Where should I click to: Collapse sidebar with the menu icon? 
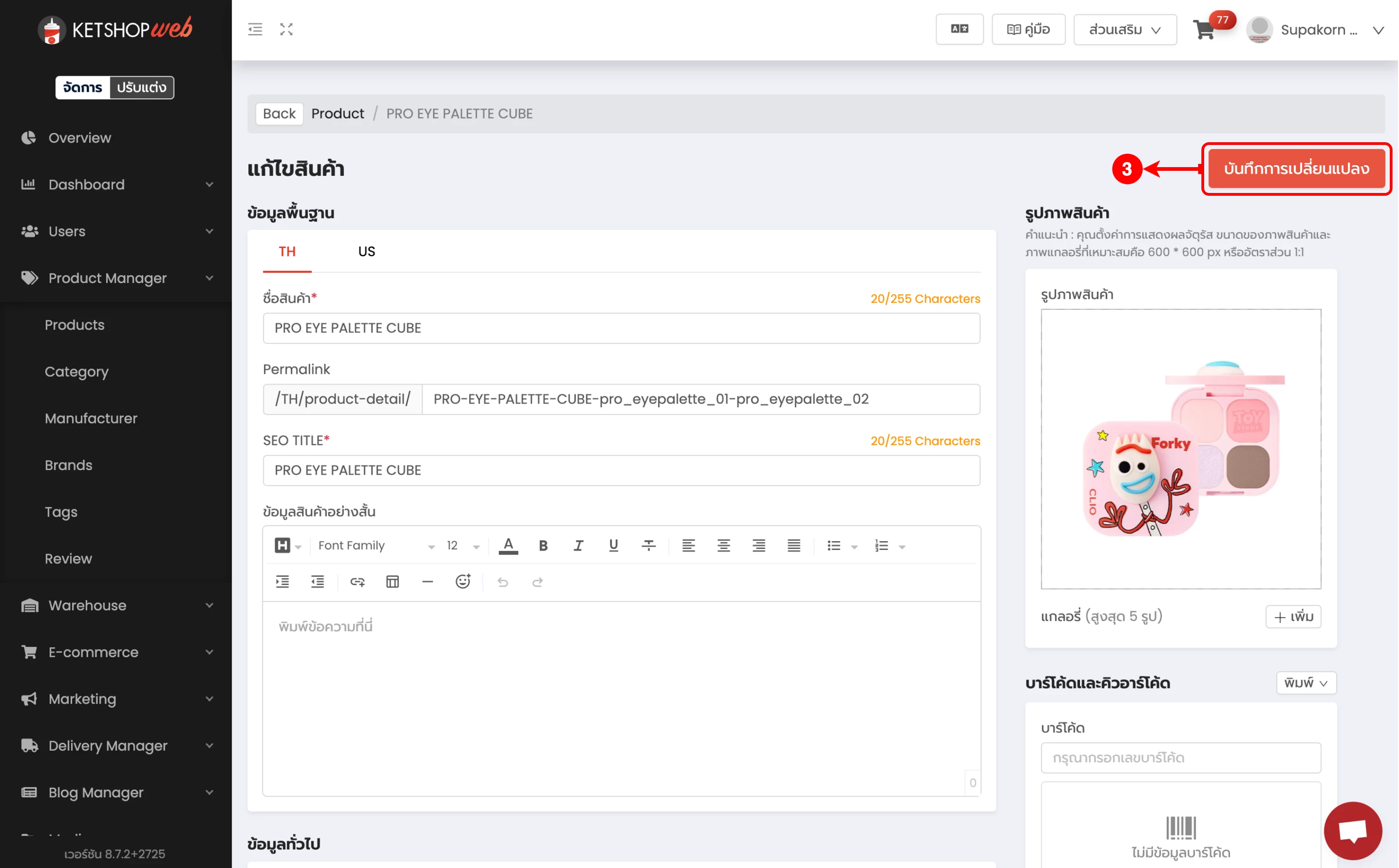pyautogui.click(x=255, y=29)
